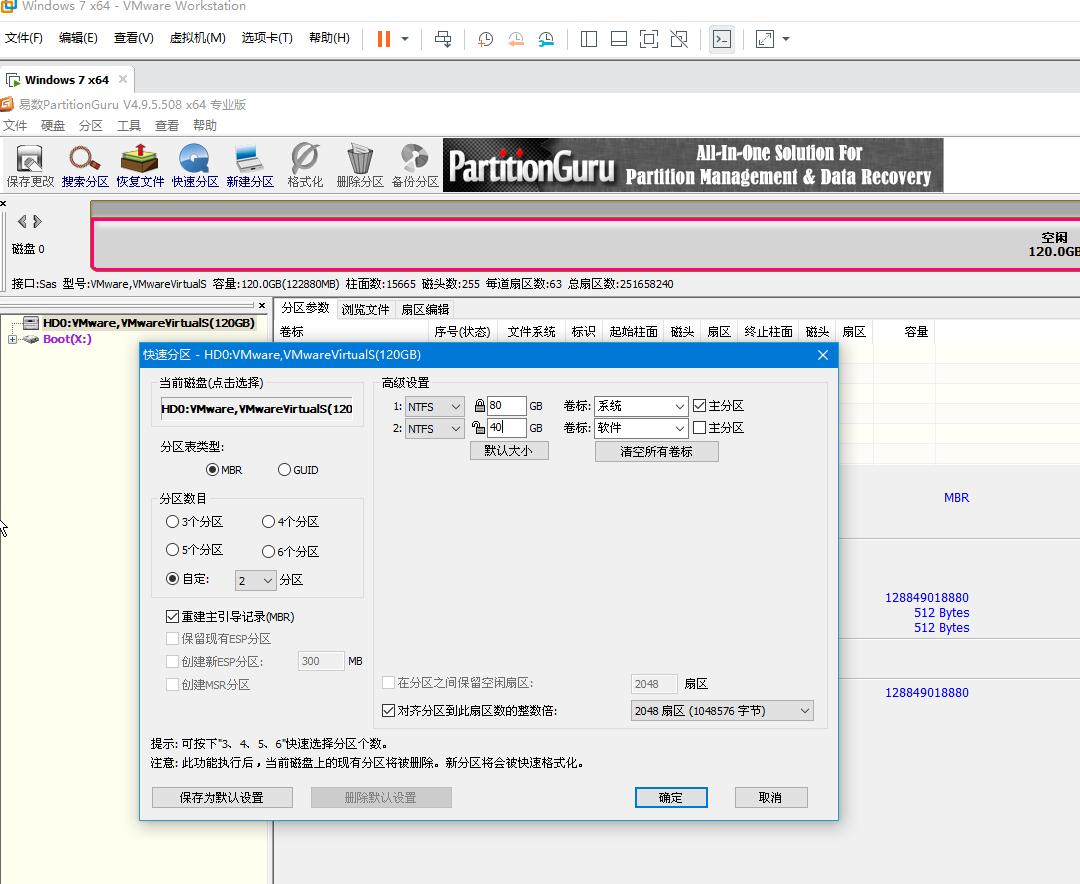
Task: Click 默认大小 button
Action: point(509,451)
